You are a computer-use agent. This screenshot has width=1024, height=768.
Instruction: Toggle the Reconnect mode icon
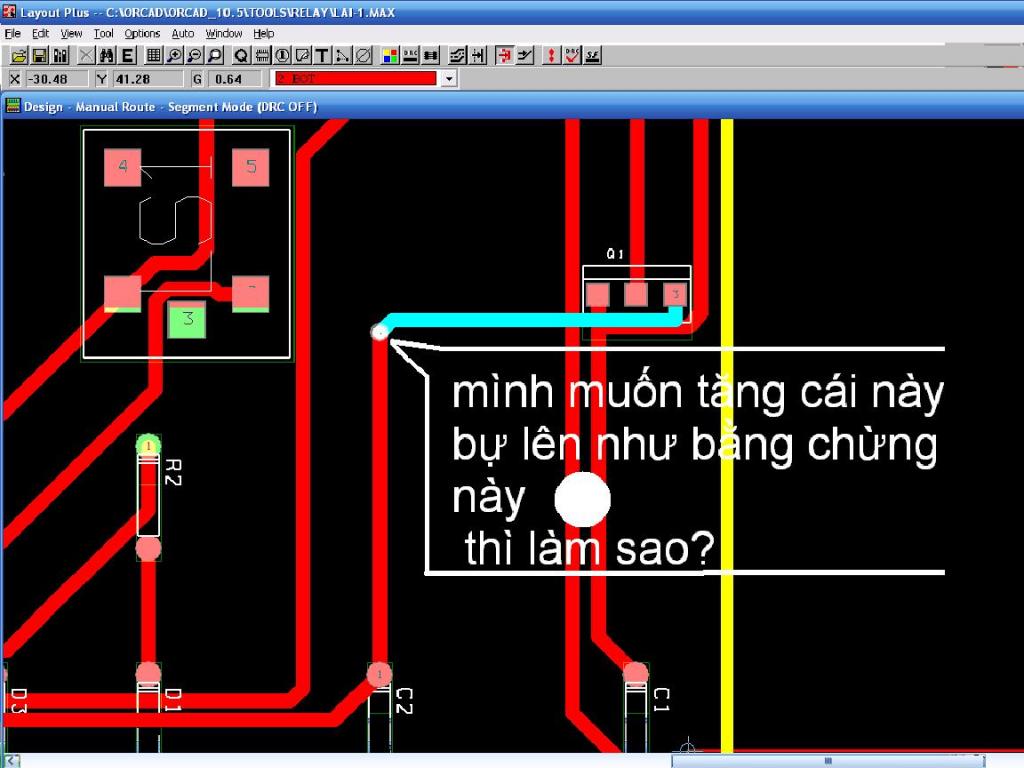click(x=431, y=56)
